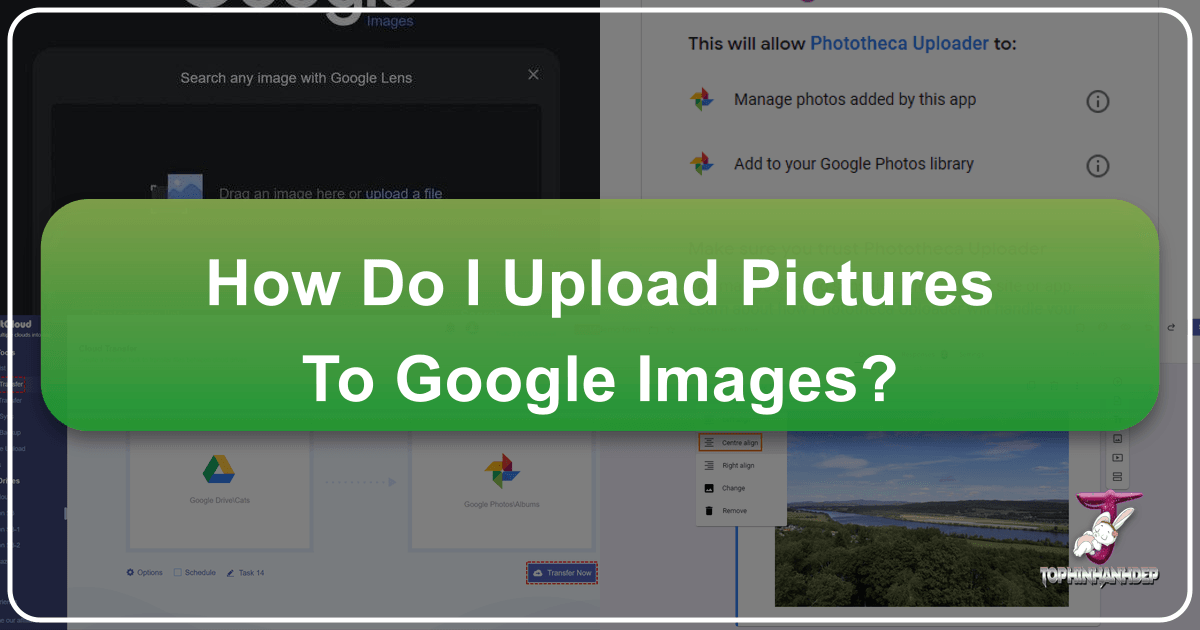Show info for Manage photos permission
The image size is (1200, 630).
tap(1097, 101)
